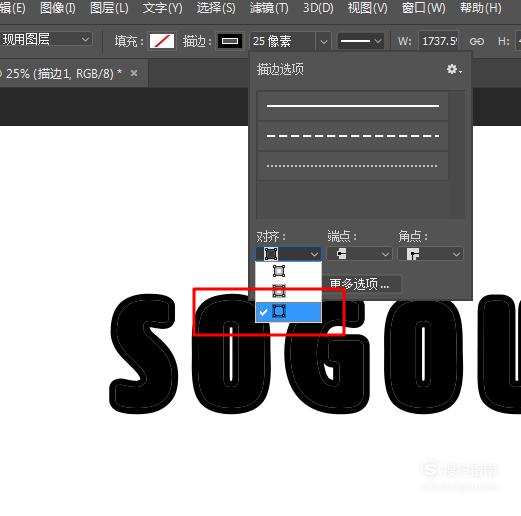This screenshot has width=521, height=516.
Task: Expand the 对齐 alignment dropdown
Action: click(x=288, y=254)
